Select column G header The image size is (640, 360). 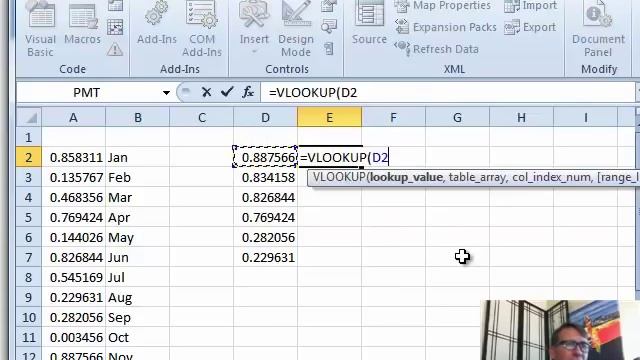click(x=457, y=118)
